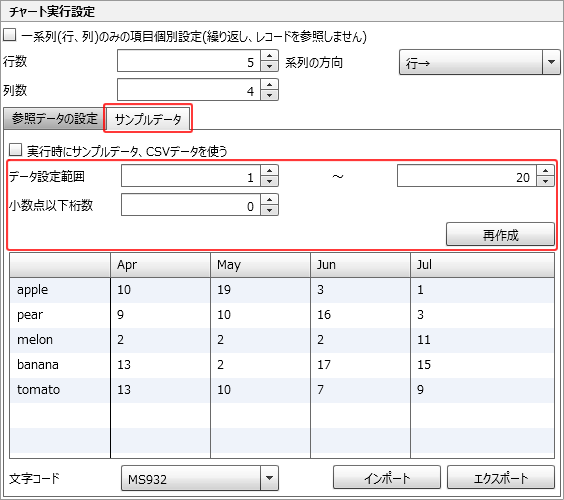Screen dimensions: 564x500
Task: Click the 小数点以下桁数 field showing 0
Action: [x=191, y=205]
